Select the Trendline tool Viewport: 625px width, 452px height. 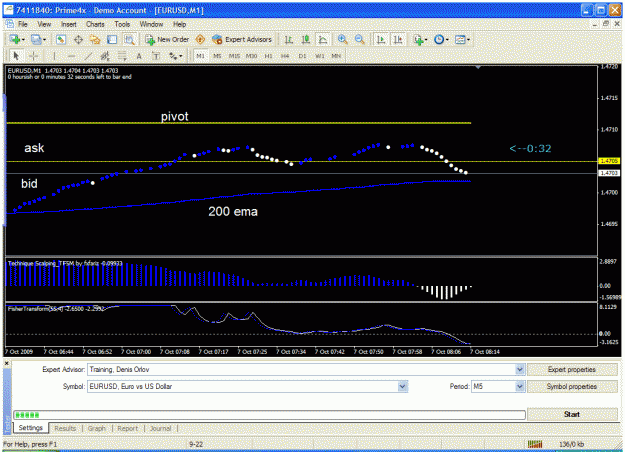point(88,56)
